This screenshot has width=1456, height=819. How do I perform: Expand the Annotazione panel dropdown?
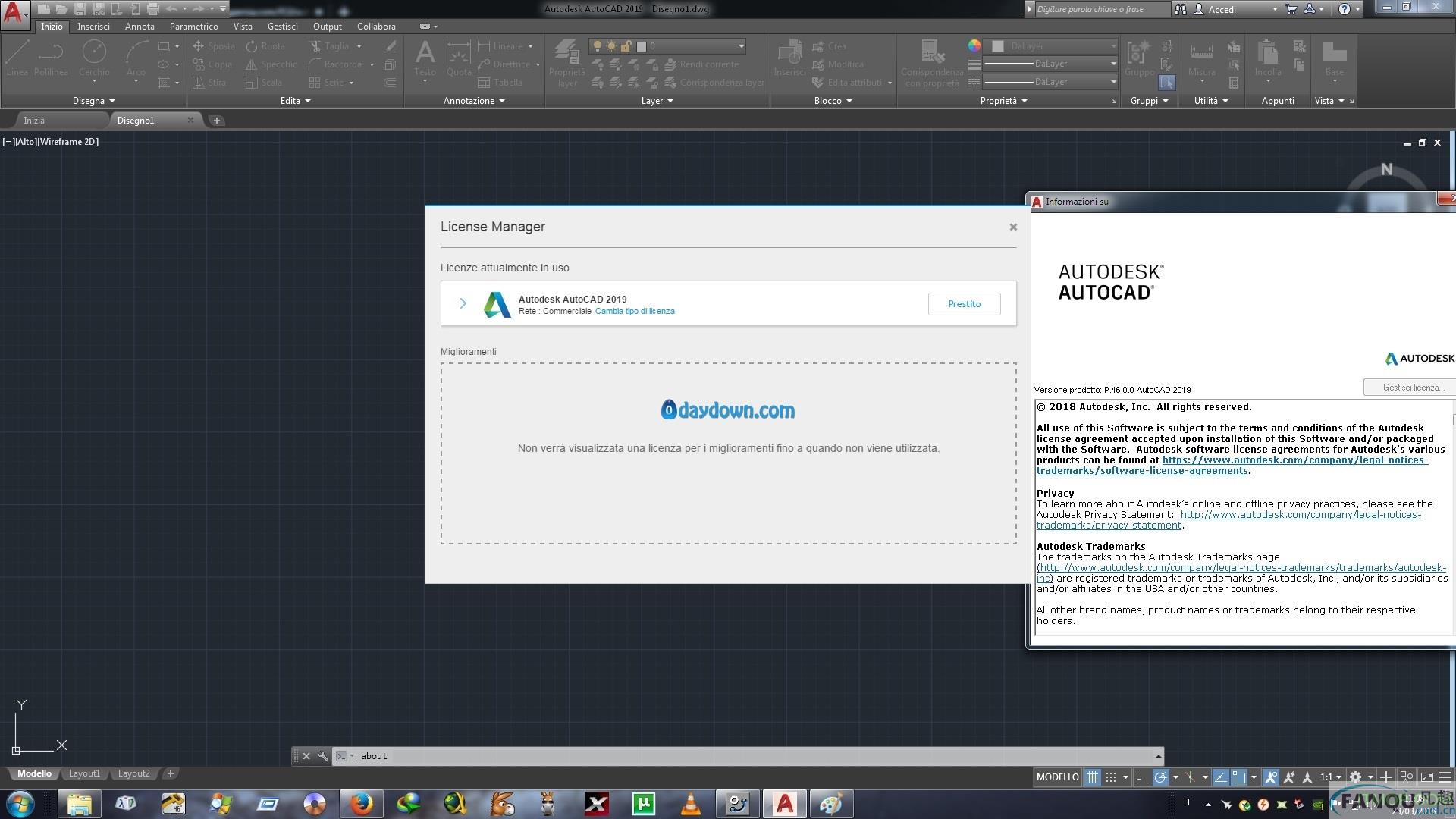coord(474,101)
